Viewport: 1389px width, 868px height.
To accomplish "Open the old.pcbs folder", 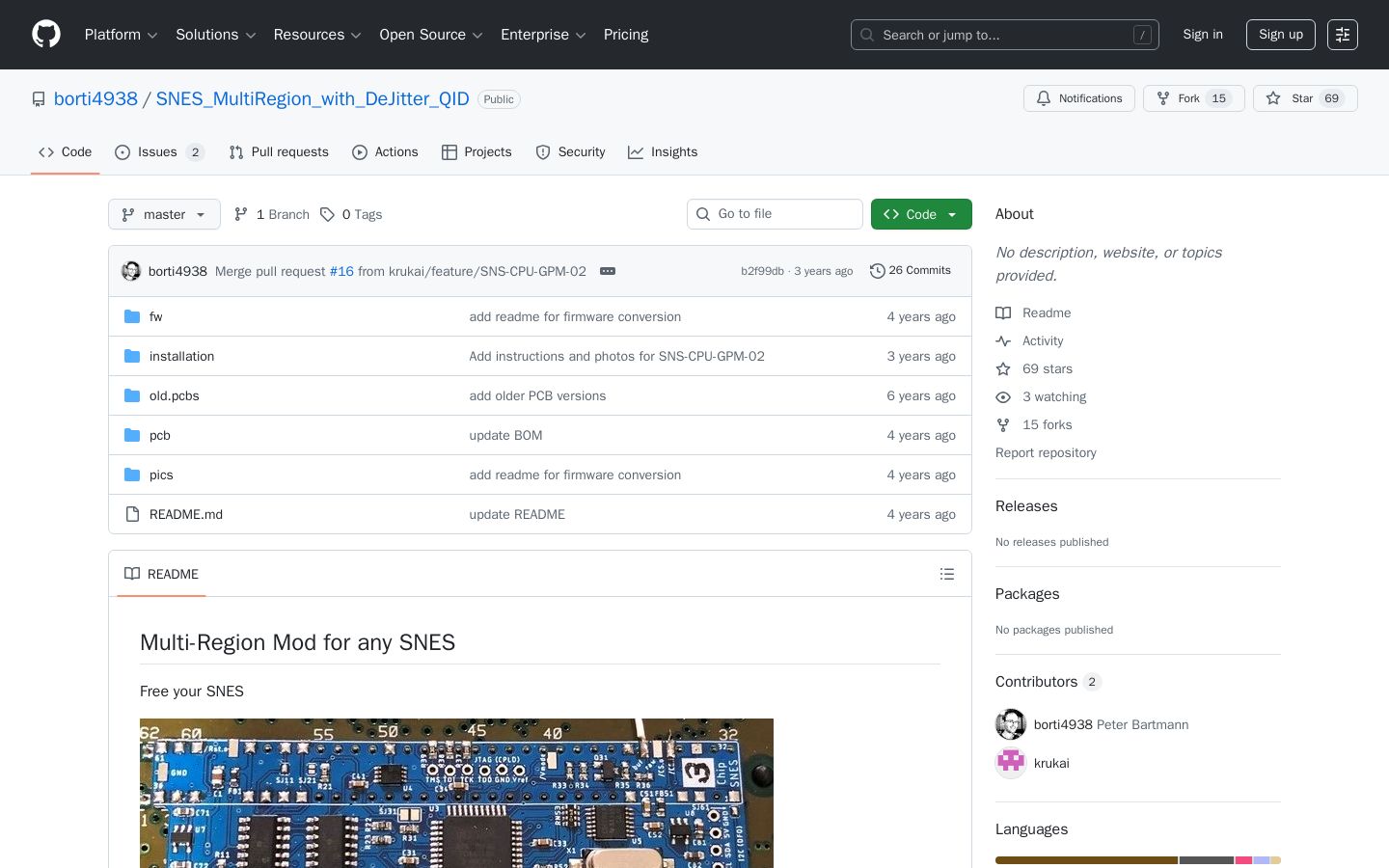I will click(x=174, y=395).
